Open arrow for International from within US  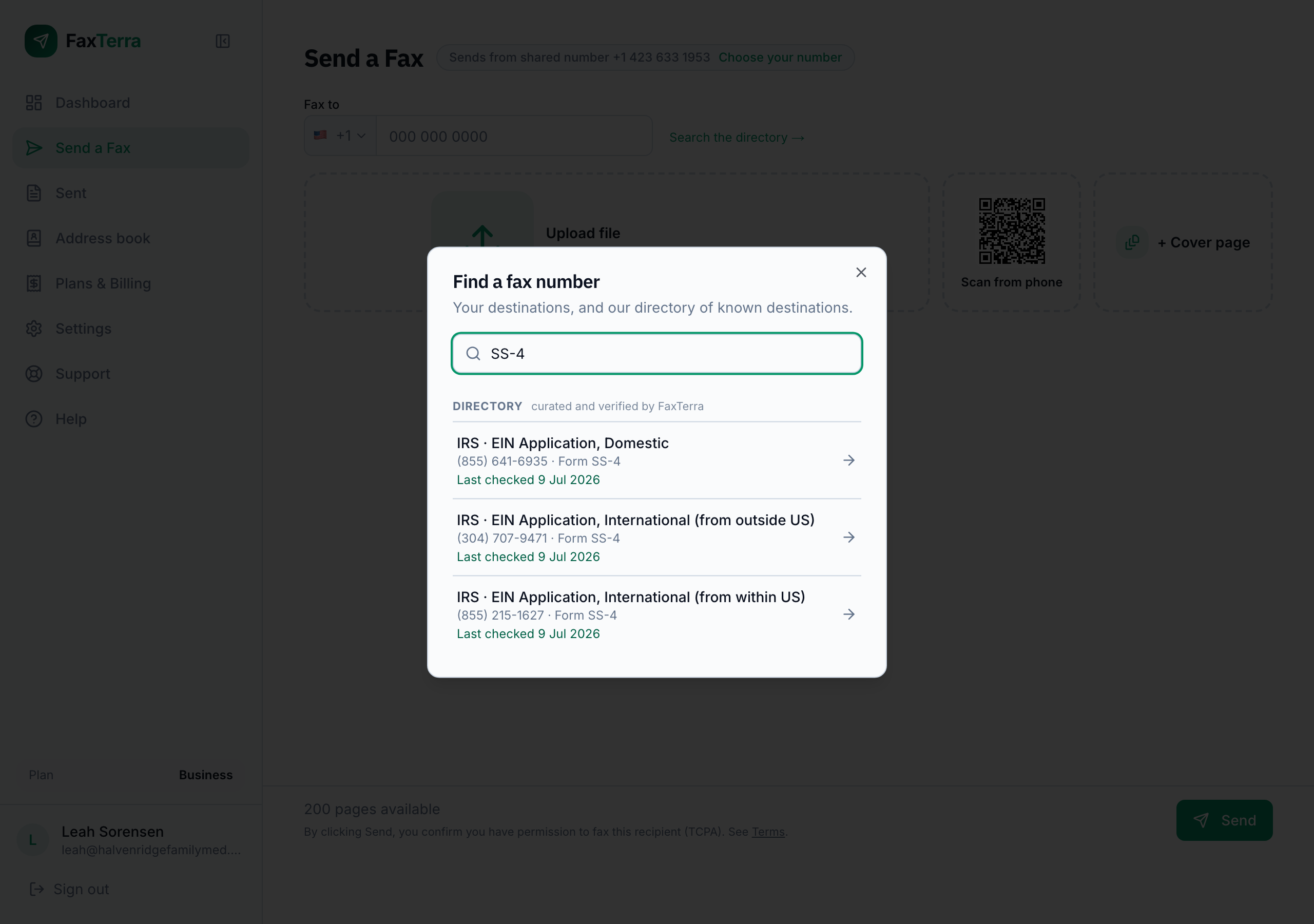pyautogui.click(x=849, y=615)
